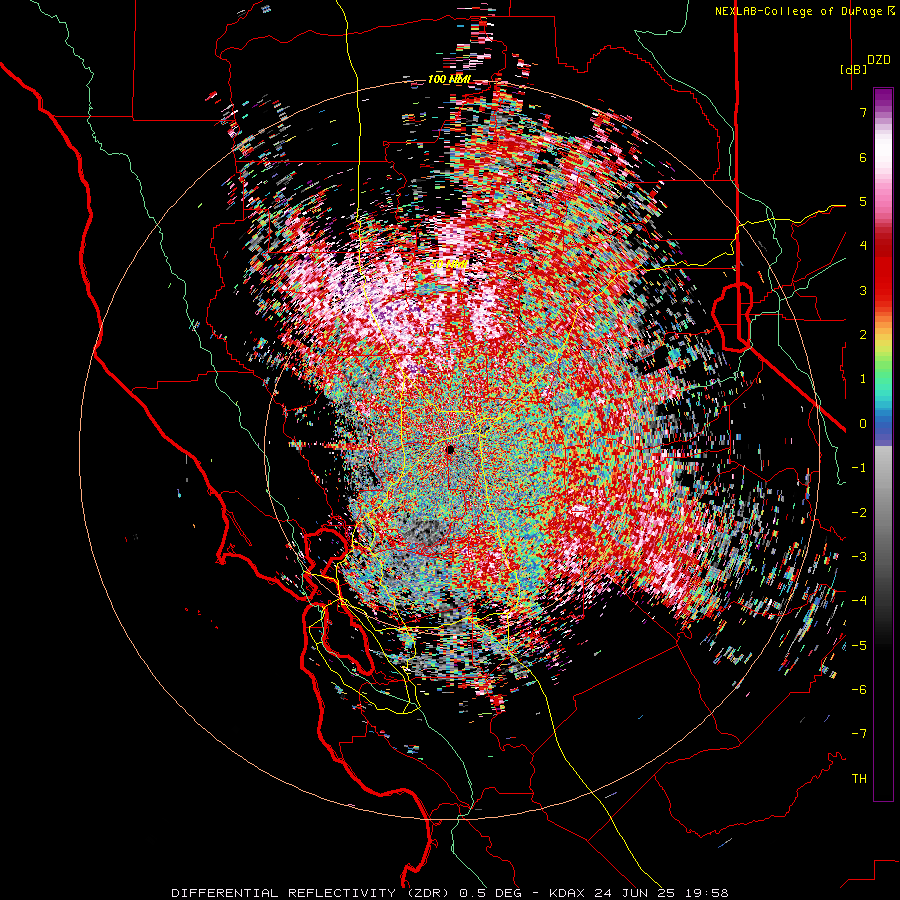
Task: Click the 50 NM range ring label
Action: (449, 265)
